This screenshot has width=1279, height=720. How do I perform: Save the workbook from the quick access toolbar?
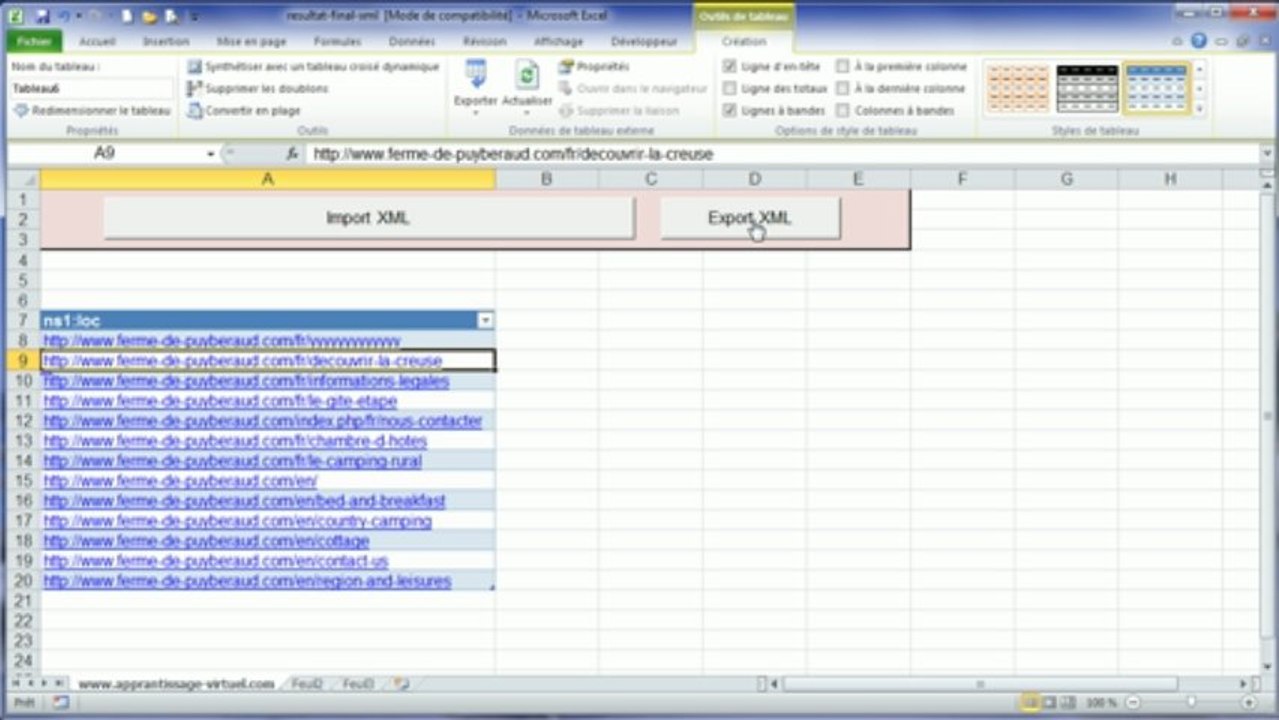point(42,16)
